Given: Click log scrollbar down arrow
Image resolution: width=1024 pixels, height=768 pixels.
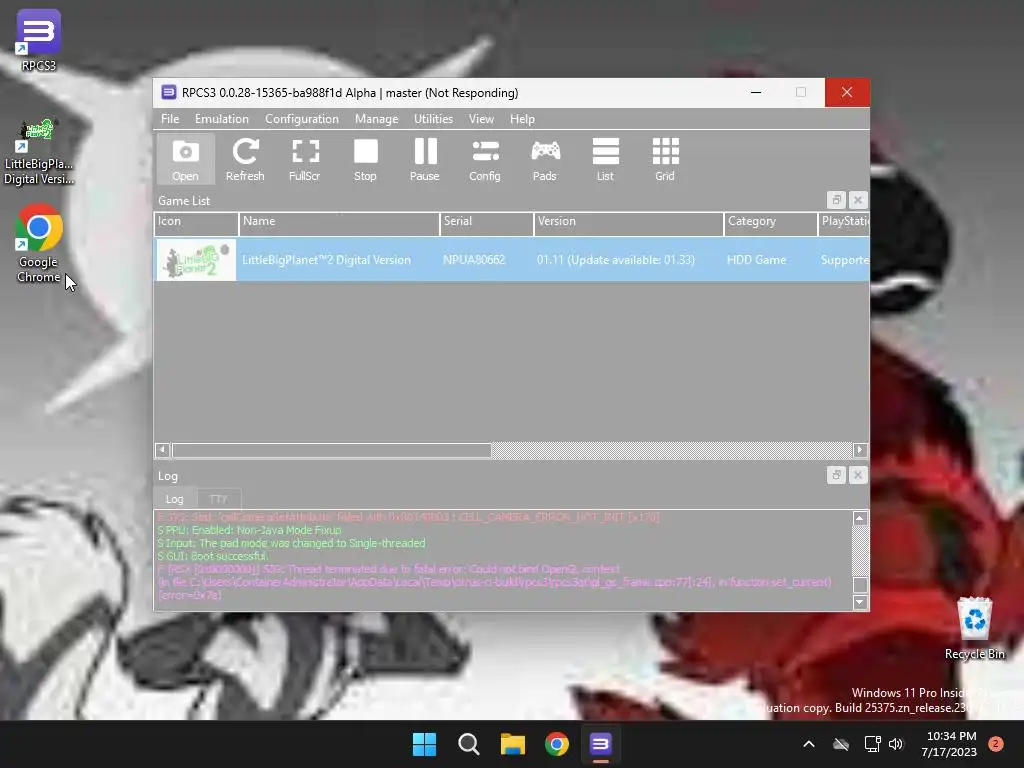Looking at the screenshot, I should coord(860,602).
